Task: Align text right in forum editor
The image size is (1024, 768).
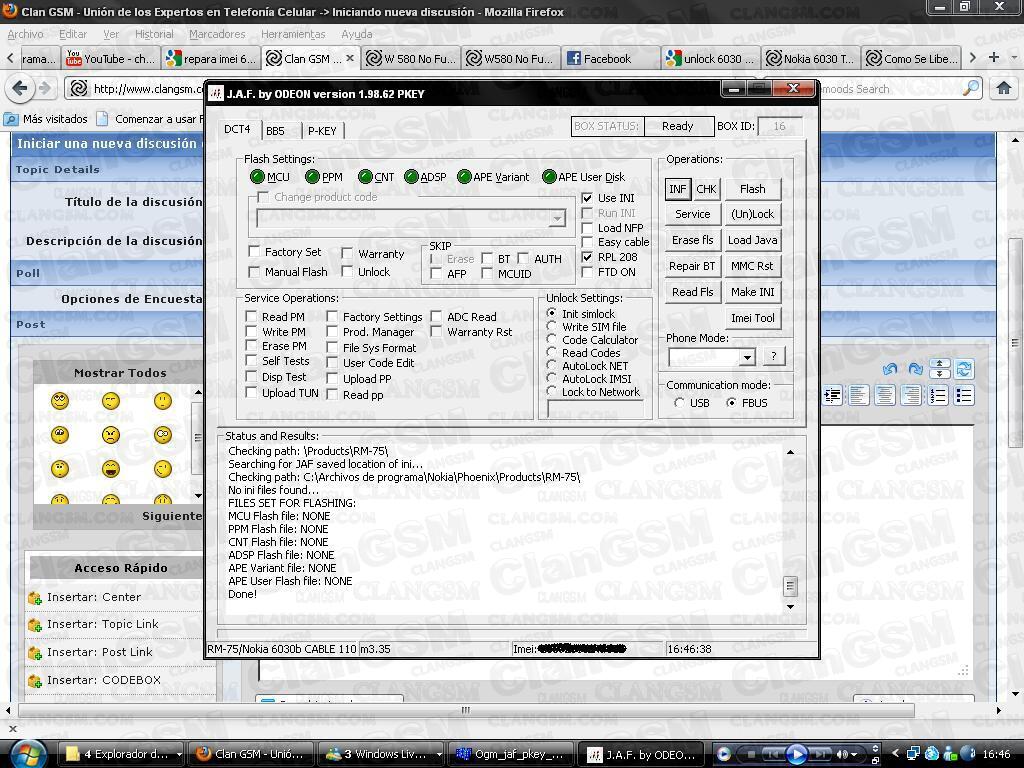Action: (x=910, y=396)
